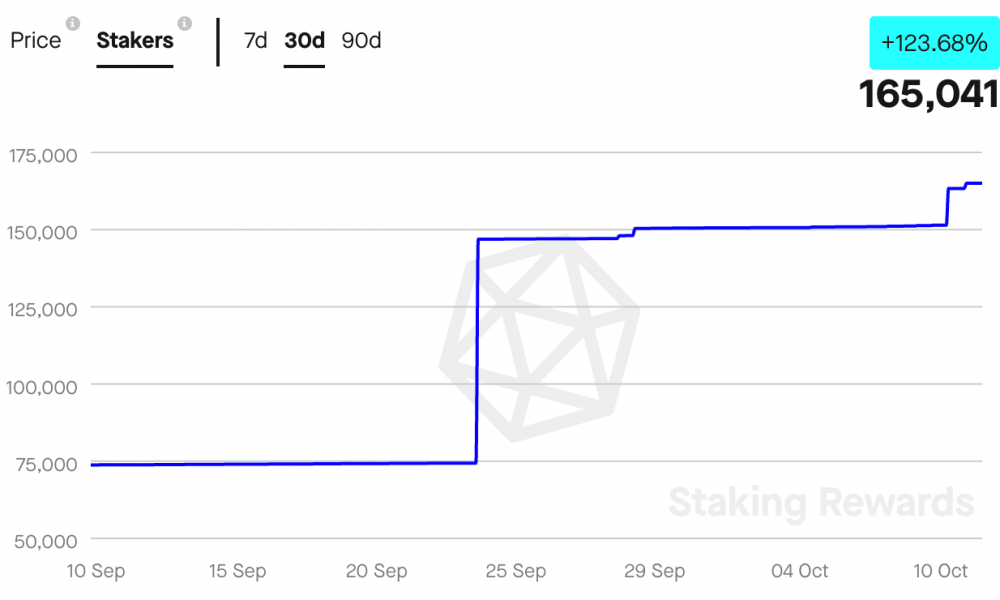Click the 75,000 y-axis label
Image resolution: width=1000 pixels, height=600 pixels.
(47, 464)
